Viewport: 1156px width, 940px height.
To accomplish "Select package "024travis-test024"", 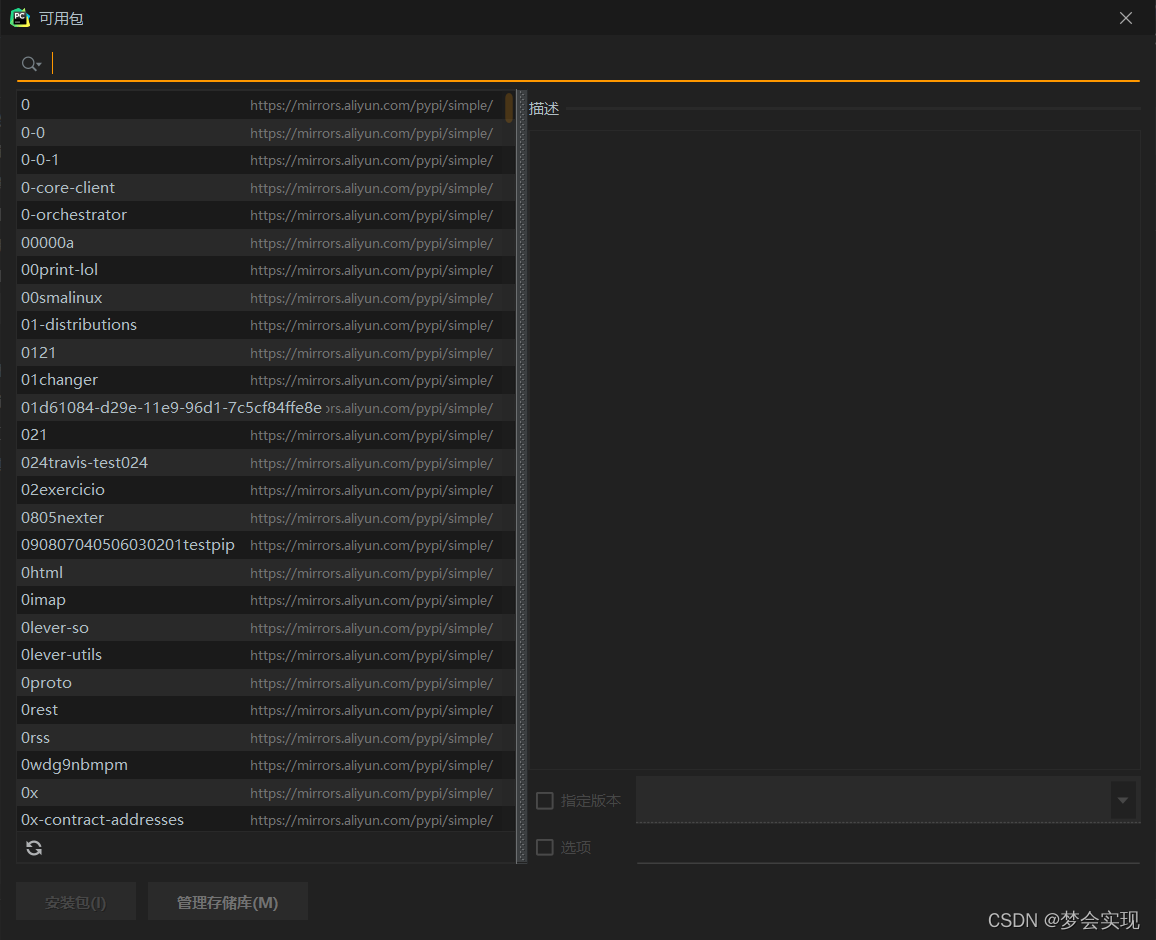I will tap(265, 463).
